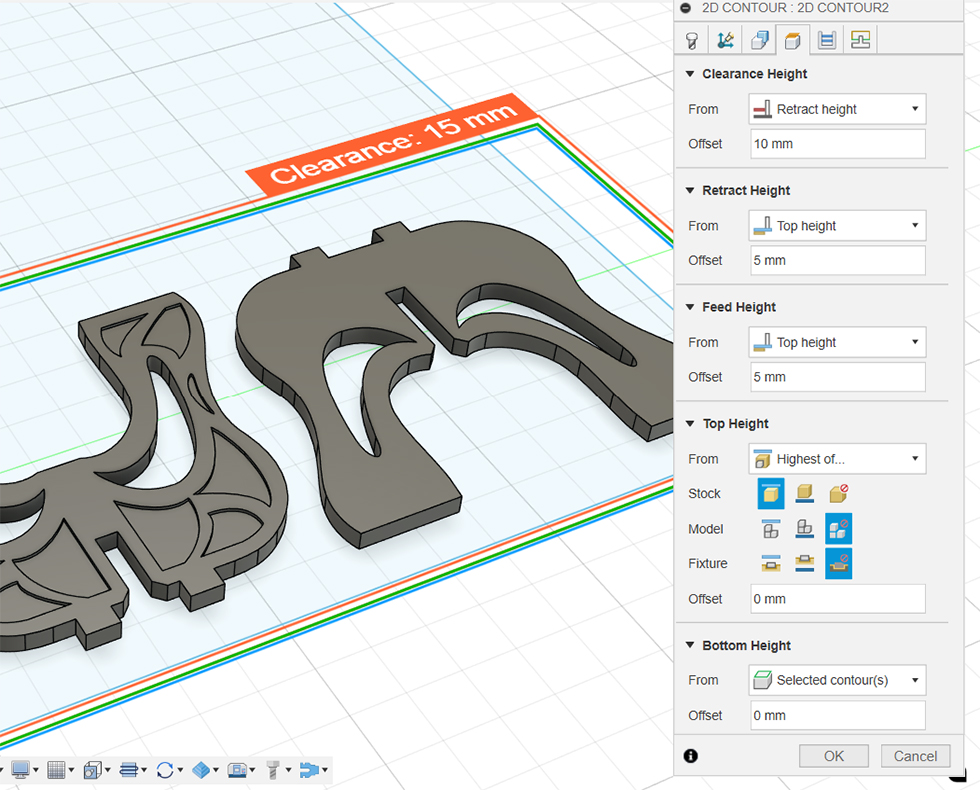Select Model bottom option

click(804, 529)
